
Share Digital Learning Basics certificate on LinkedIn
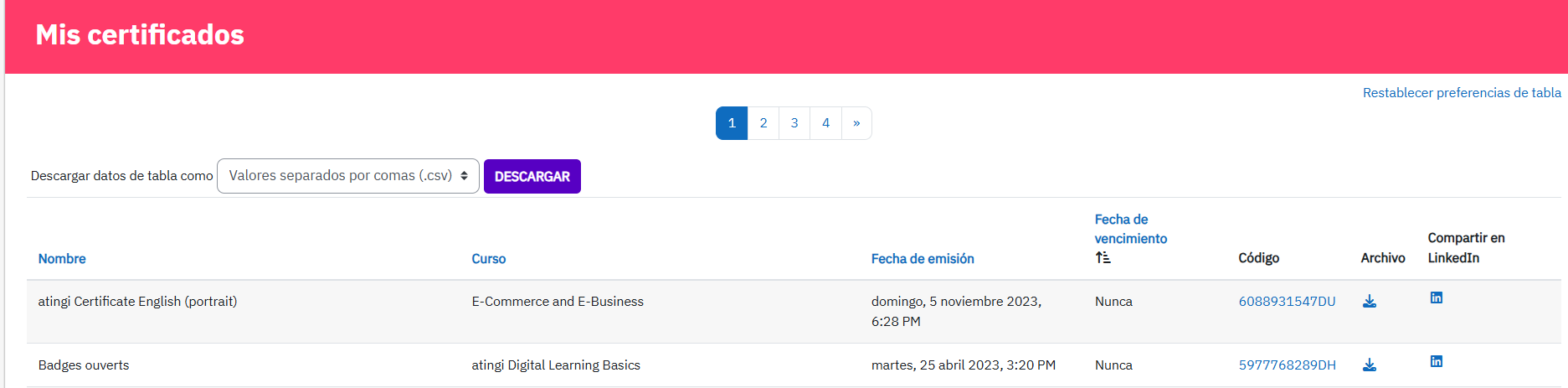(1436, 362)
